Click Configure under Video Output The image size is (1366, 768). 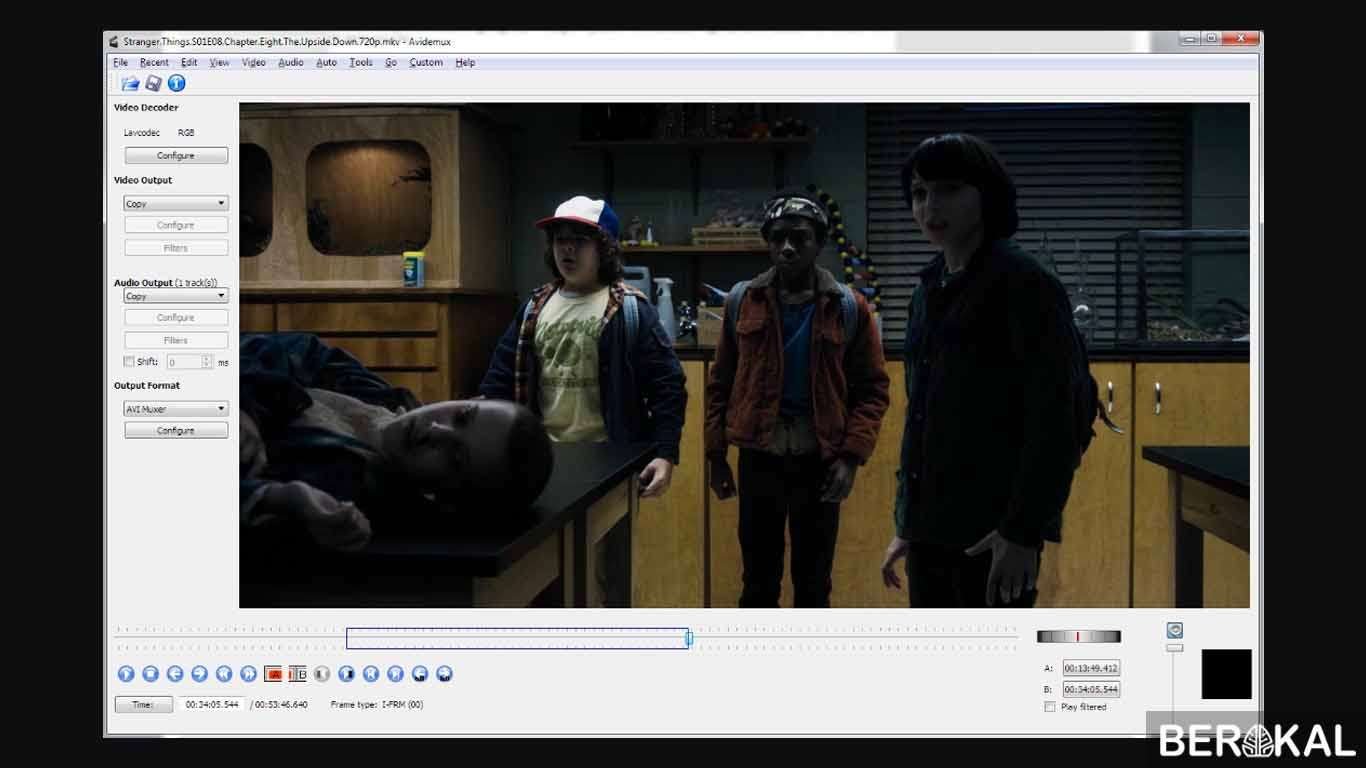click(x=176, y=226)
